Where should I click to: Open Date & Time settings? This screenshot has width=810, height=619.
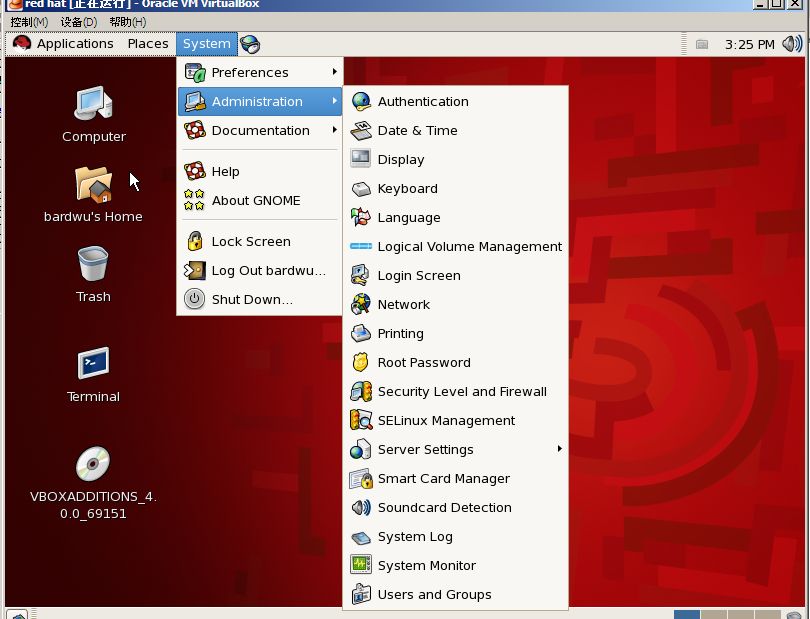click(x=455, y=130)
